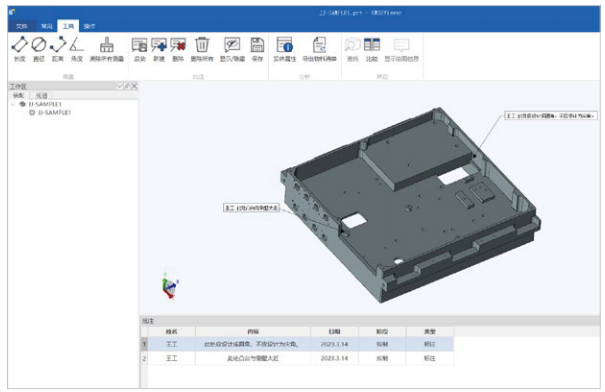Save annotations with the floppy disk icon
The width and height of the screenshot is (605, 392).
[x=257, y=49]
